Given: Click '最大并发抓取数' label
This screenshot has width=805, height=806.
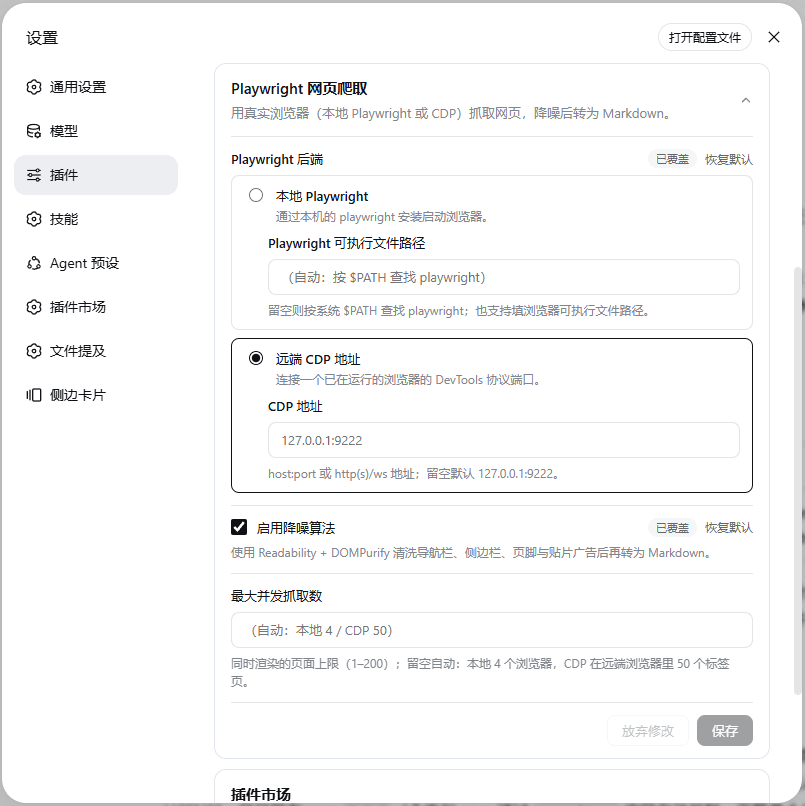Looking at the screenshot, I should click(x=277, y=596).
